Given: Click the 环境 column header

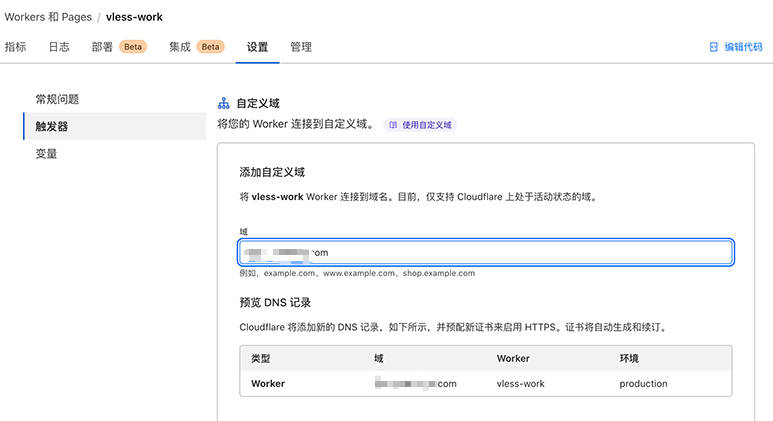Looking at the screenshot, I should tap(629, 358).
